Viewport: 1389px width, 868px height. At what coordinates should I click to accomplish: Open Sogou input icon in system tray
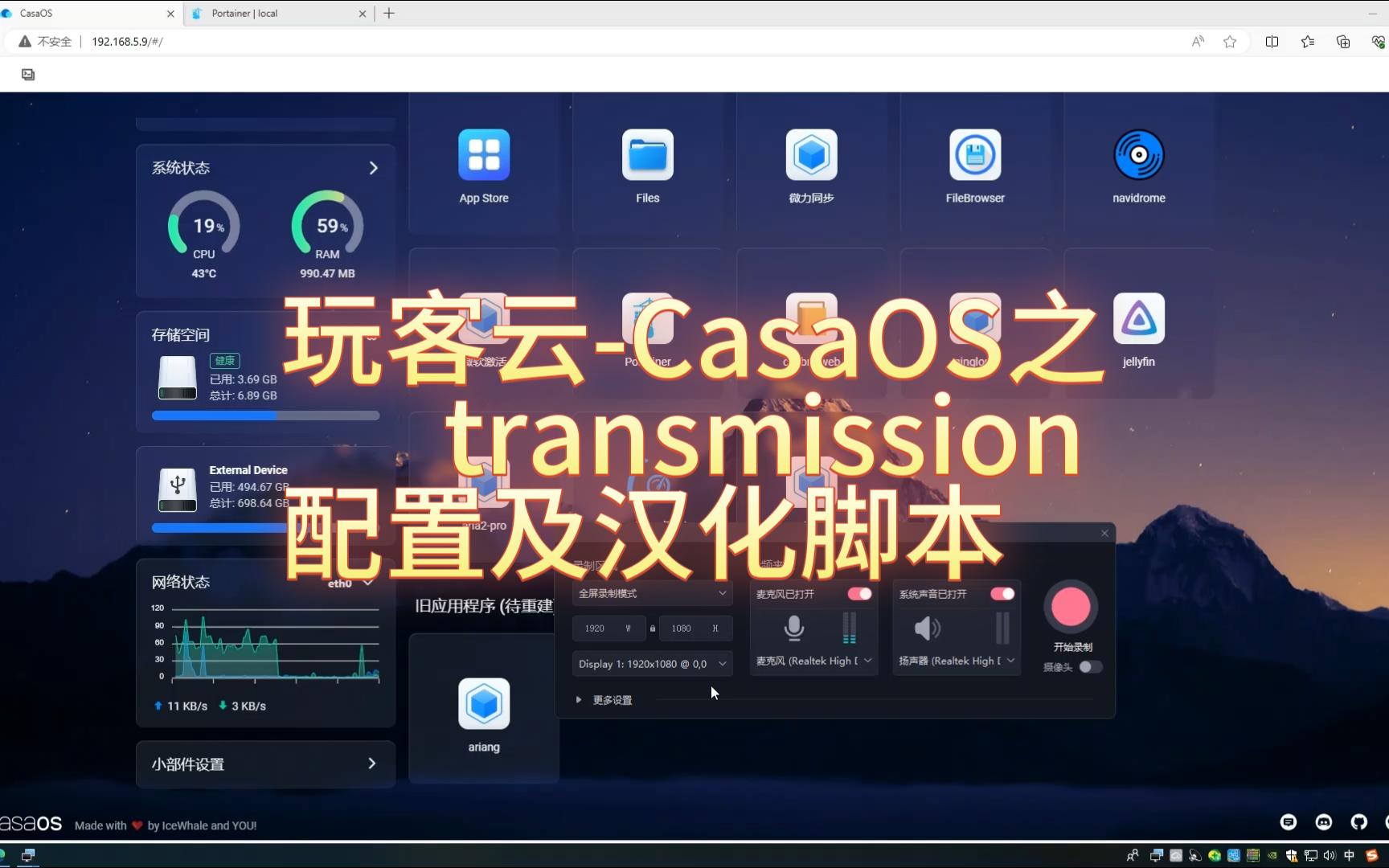point(1372,856)
